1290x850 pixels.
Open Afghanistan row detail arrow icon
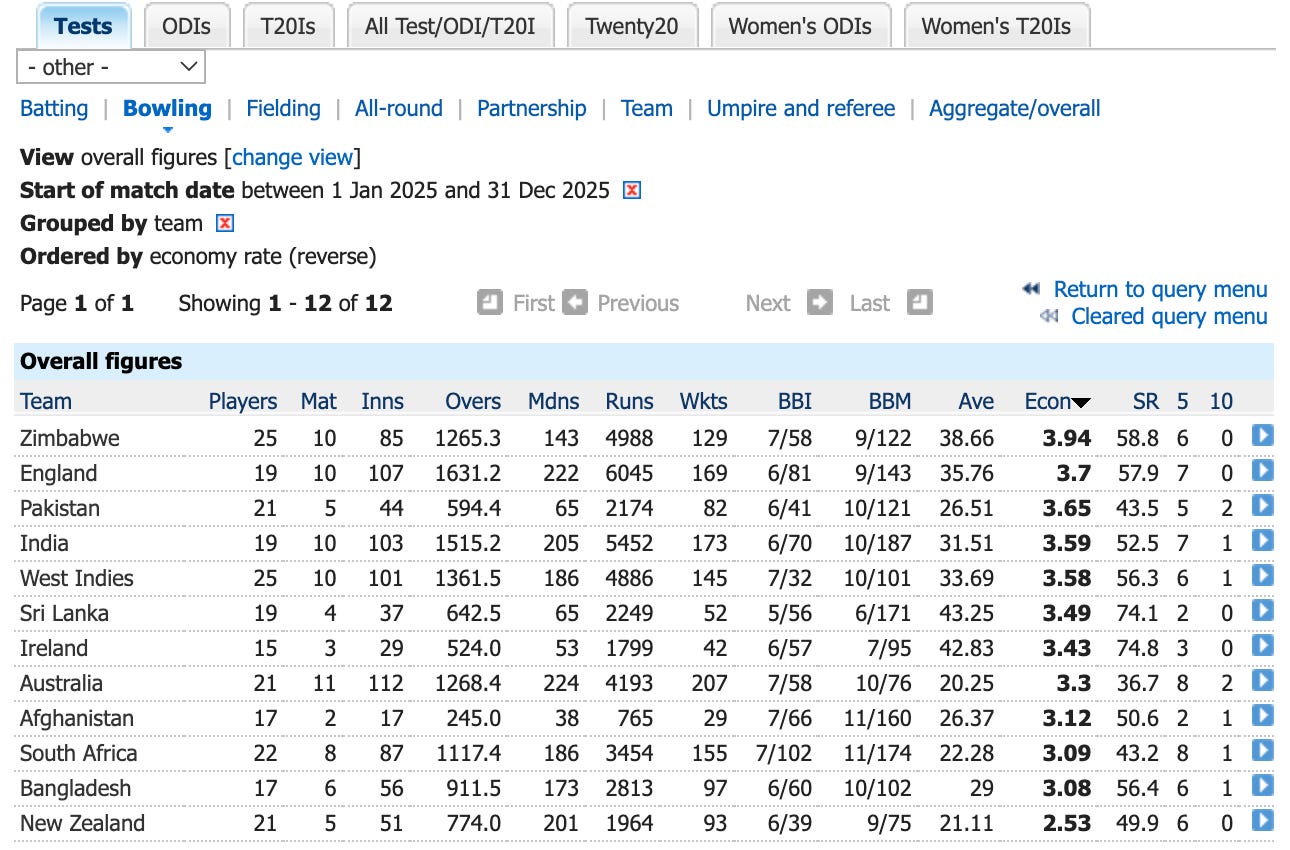tap(1263, 716)
